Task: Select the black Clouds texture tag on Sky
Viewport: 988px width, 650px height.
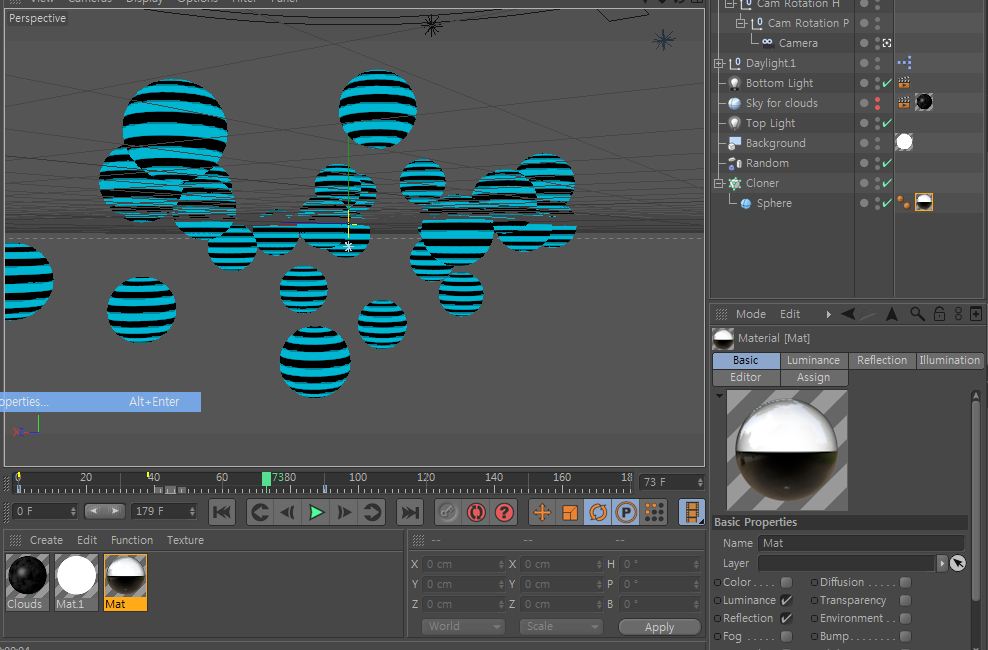Action: tap(924, 102)
